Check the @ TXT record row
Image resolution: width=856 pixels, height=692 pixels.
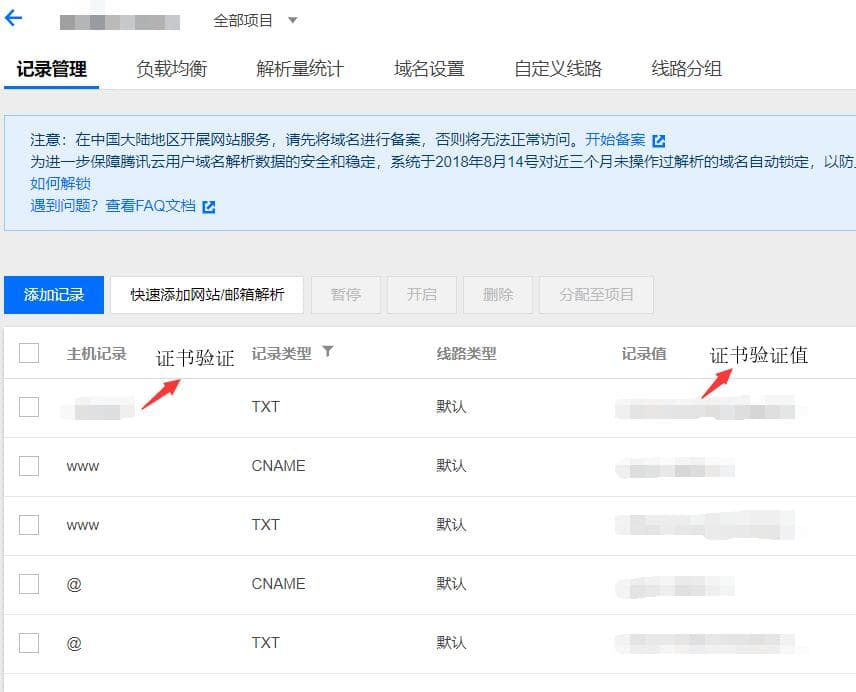[x=29, y=643]
